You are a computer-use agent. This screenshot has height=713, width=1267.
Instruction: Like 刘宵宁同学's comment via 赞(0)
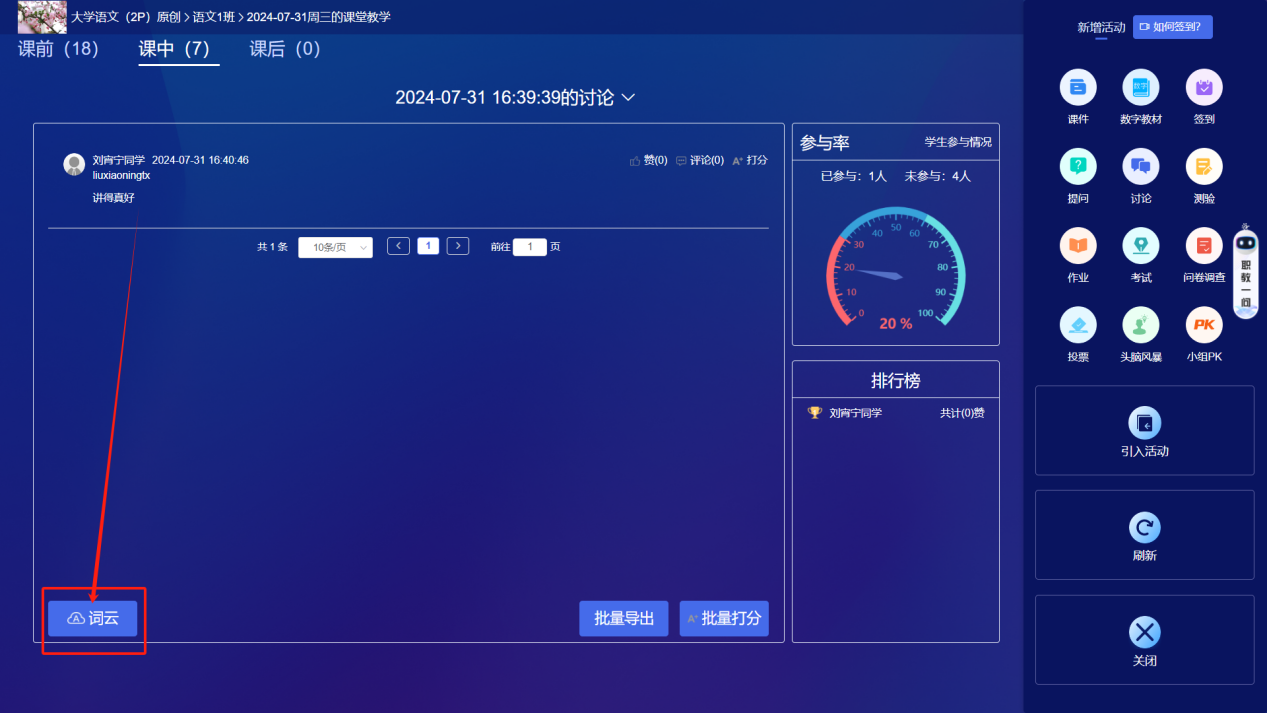(649, 159)
